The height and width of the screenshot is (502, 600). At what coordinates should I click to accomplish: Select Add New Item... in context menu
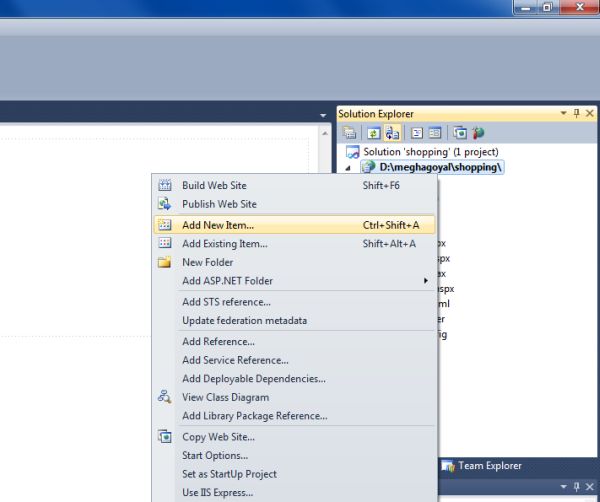294,225
